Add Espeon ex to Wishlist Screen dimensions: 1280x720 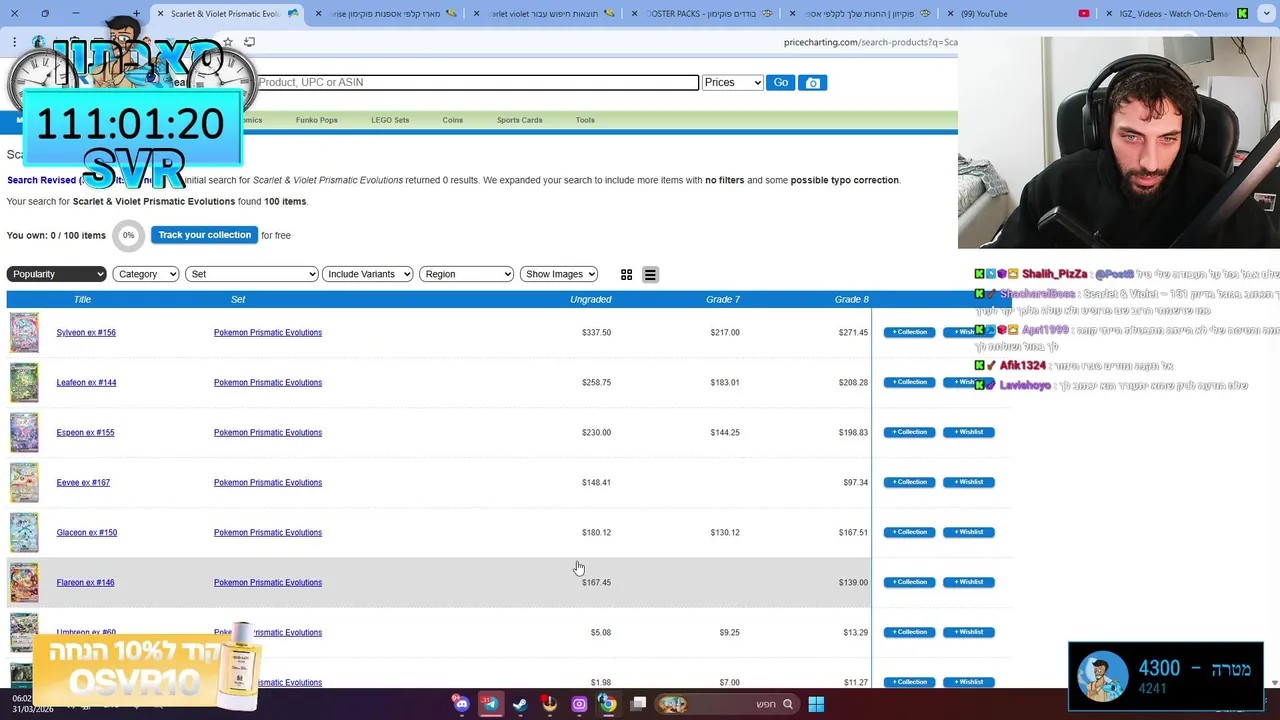968,432
